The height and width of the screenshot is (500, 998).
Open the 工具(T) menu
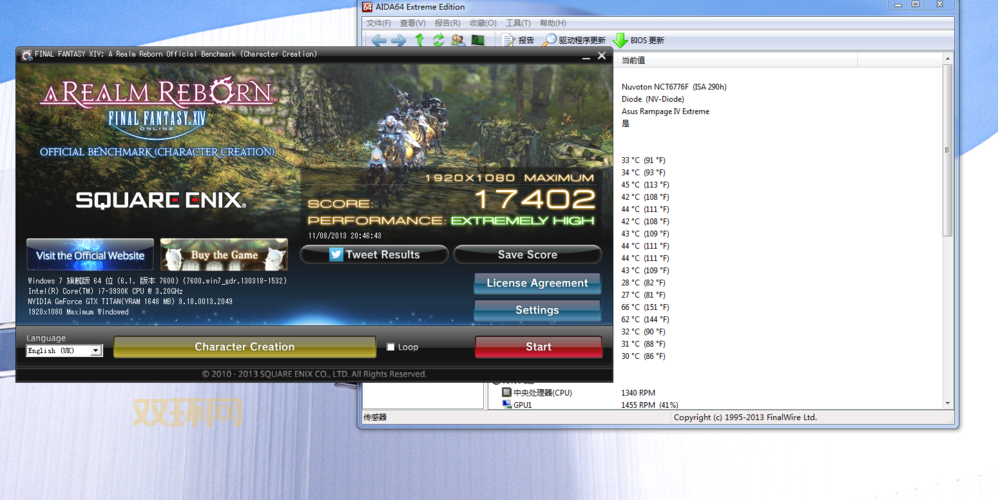(x=518, y=23)
